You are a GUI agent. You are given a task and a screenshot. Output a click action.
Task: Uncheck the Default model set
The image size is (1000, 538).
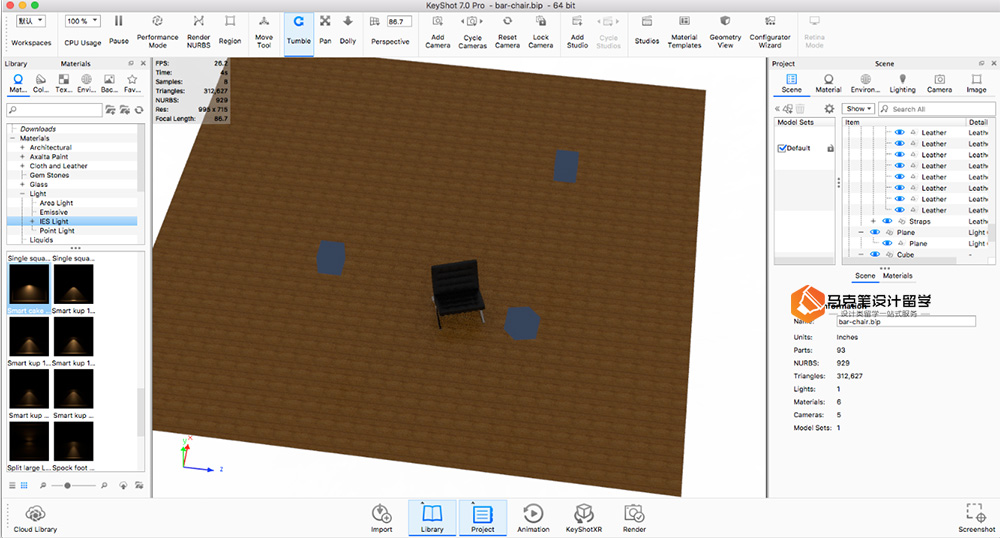(782, 148)
